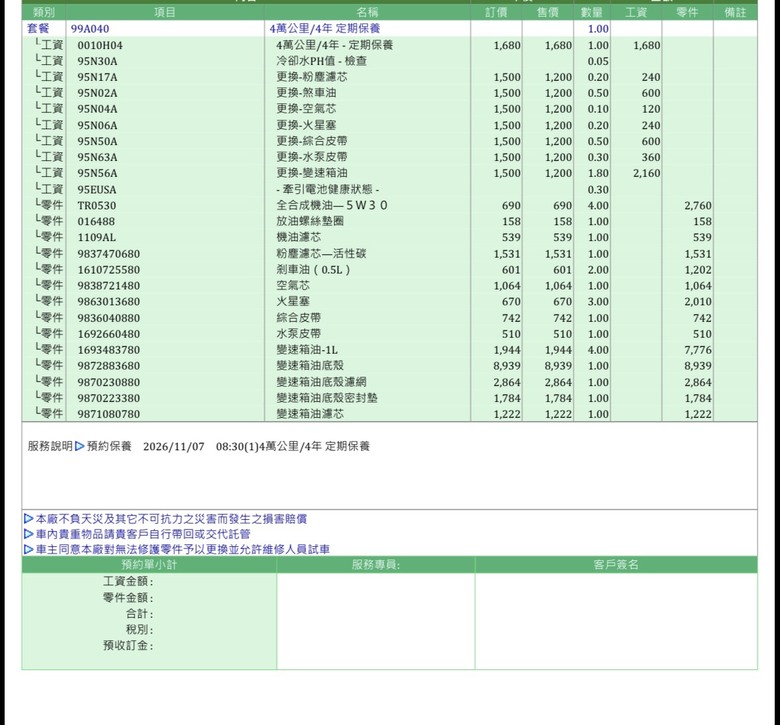
Task: Select part number 9836040880
Action: click(x=108, y=318)
